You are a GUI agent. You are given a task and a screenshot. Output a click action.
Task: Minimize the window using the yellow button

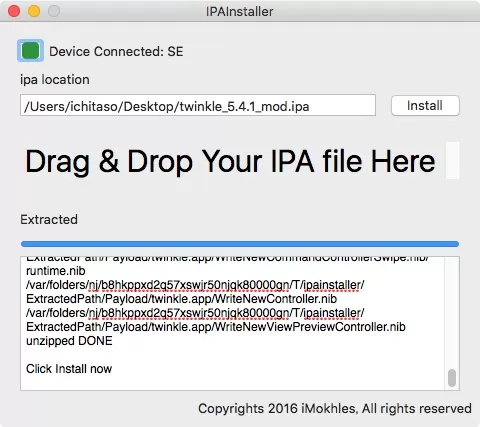tap(34, 11)
